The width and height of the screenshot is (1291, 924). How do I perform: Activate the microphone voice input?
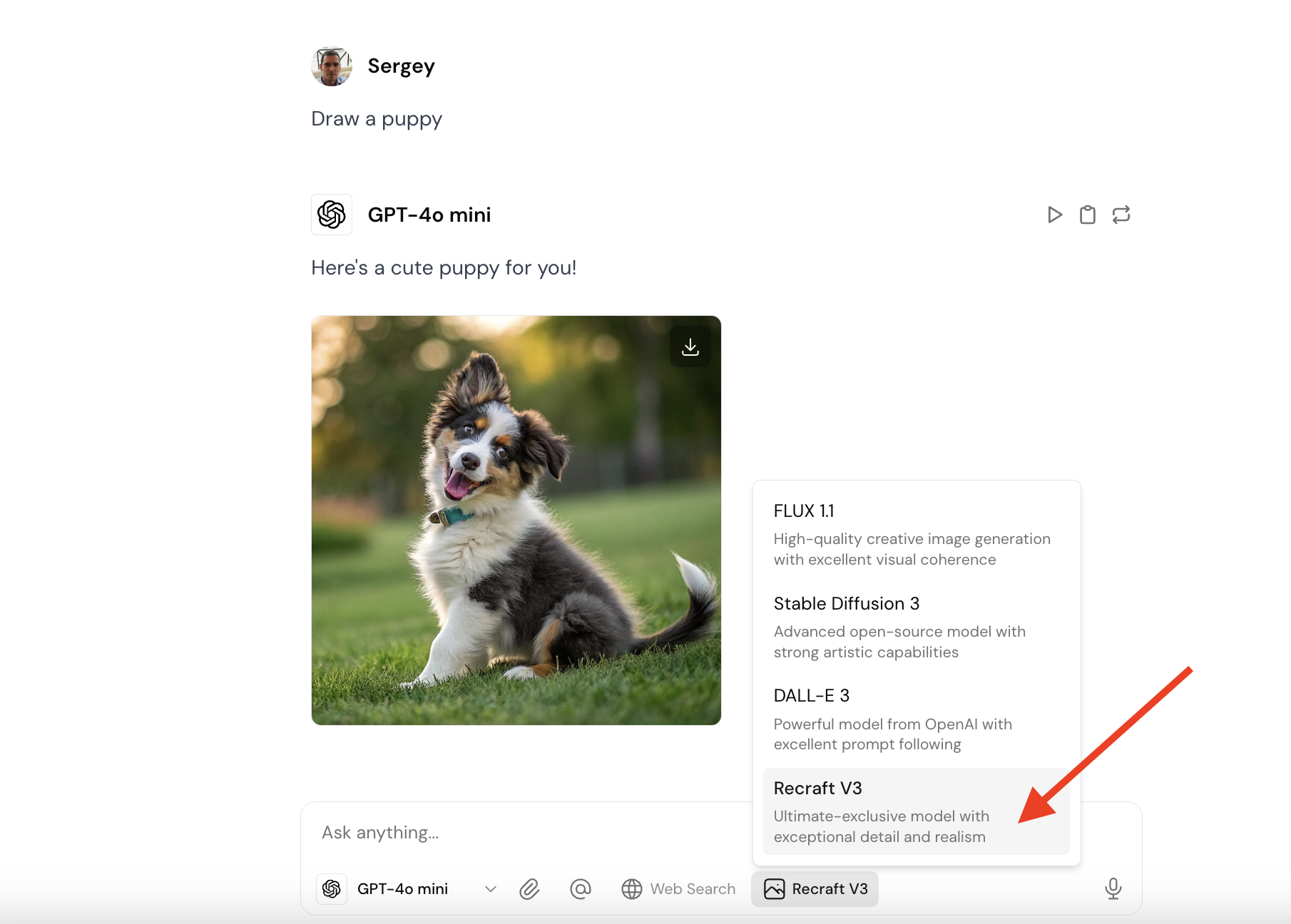(1113, 888)
